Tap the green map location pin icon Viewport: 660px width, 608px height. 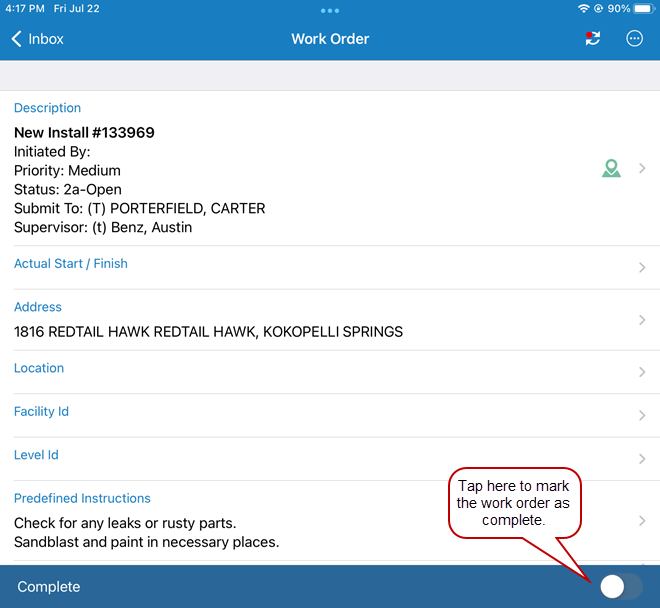[x=611, y=169]
